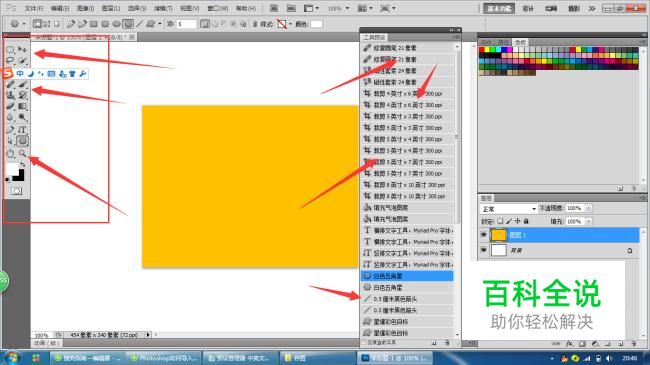
Task: Toggle lock transparent pixels
Action: point(500,221)
